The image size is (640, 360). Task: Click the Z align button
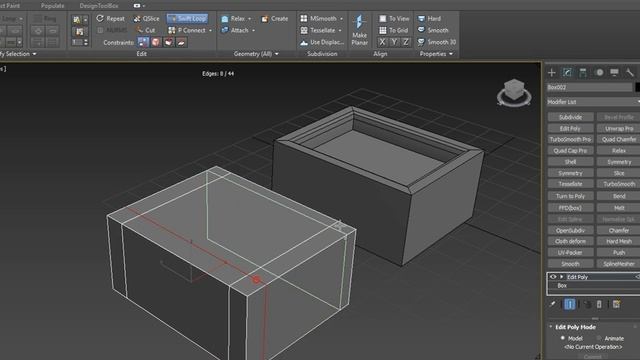406,42
